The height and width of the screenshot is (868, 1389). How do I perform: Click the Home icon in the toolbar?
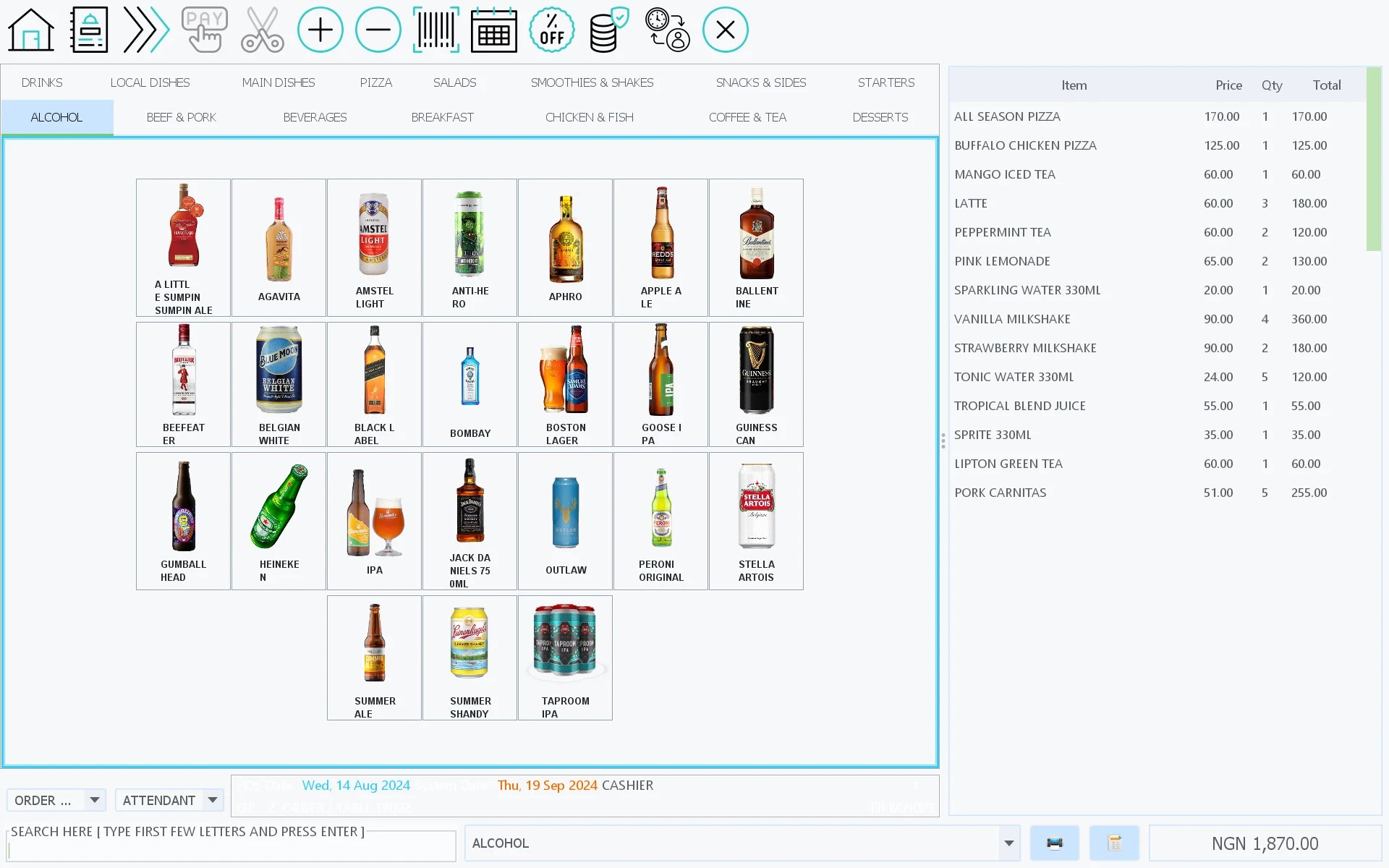30,29
